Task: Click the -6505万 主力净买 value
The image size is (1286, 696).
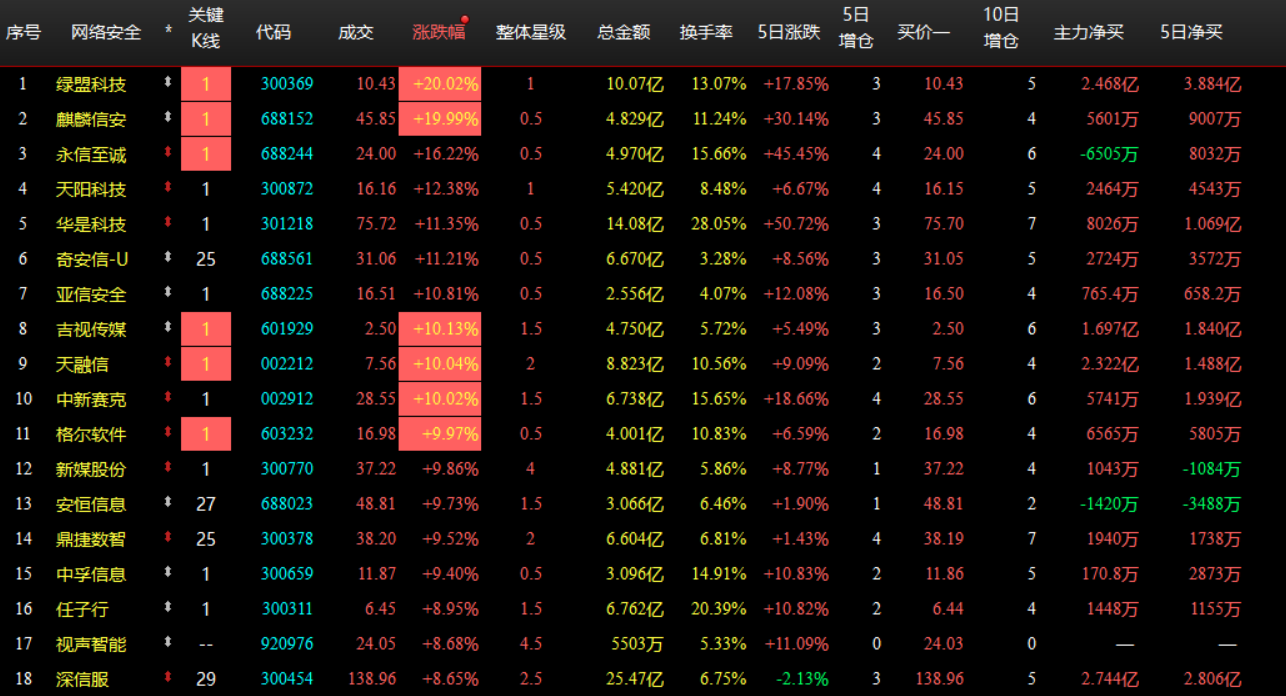Action: tap(1109, 154)
